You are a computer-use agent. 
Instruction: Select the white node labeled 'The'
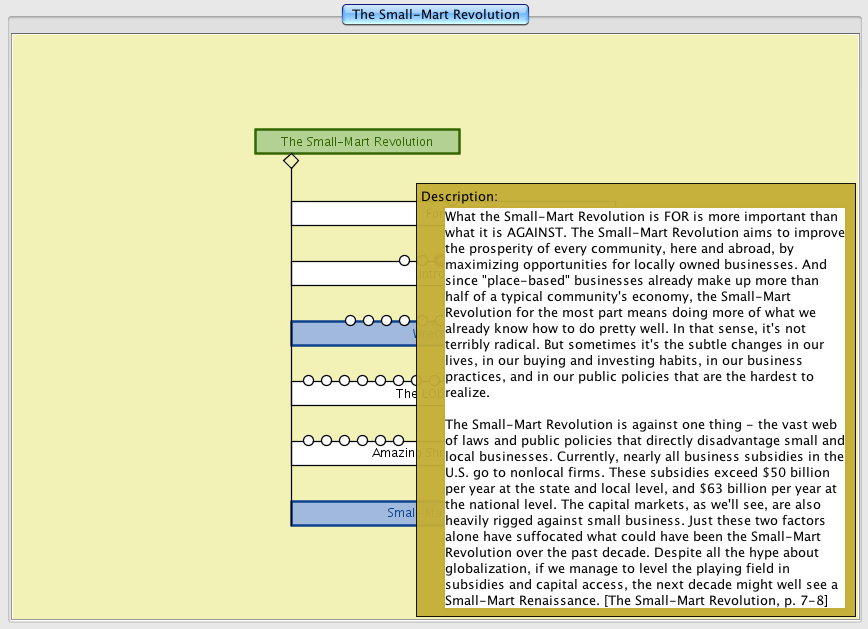[350, 394]
